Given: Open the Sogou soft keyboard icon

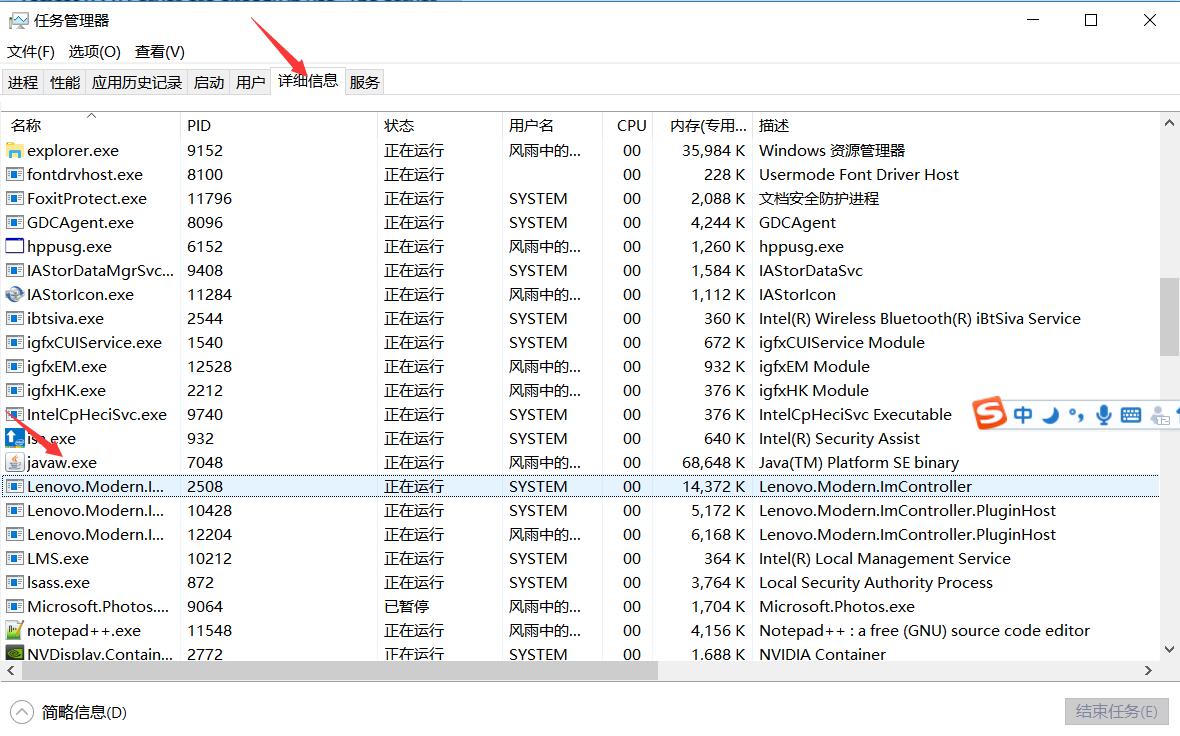Looking at the screenshot, I should [1130, 415].
